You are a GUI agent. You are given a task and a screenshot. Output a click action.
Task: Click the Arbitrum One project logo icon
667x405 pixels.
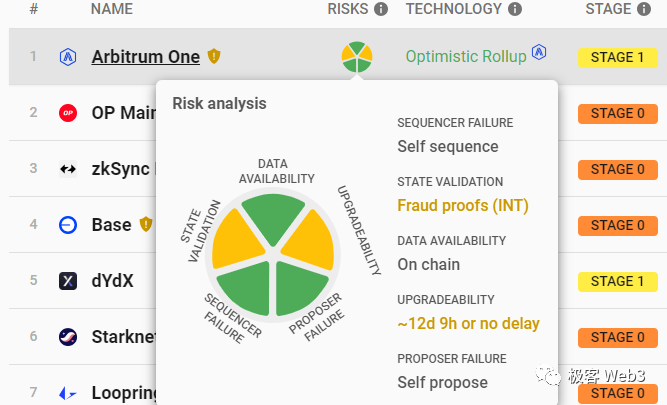pos(68,57)
